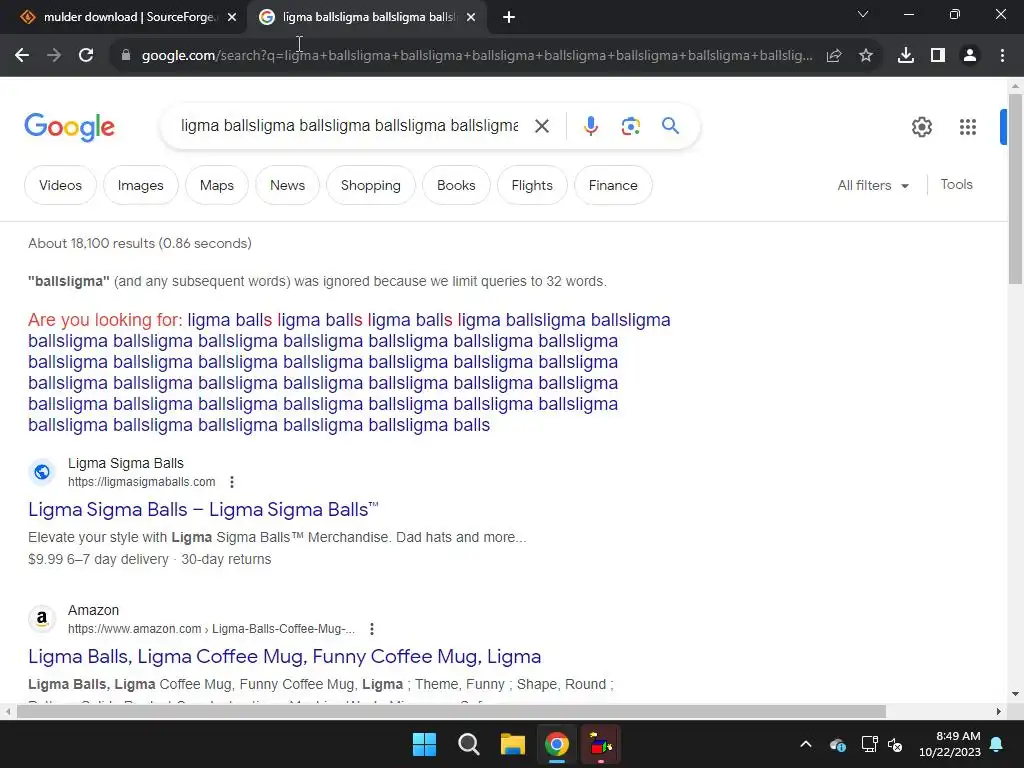Open the Ligma Coffee Mug Amazon result
The height and width of the screenshot is (768, 1024).
[285, 656]
